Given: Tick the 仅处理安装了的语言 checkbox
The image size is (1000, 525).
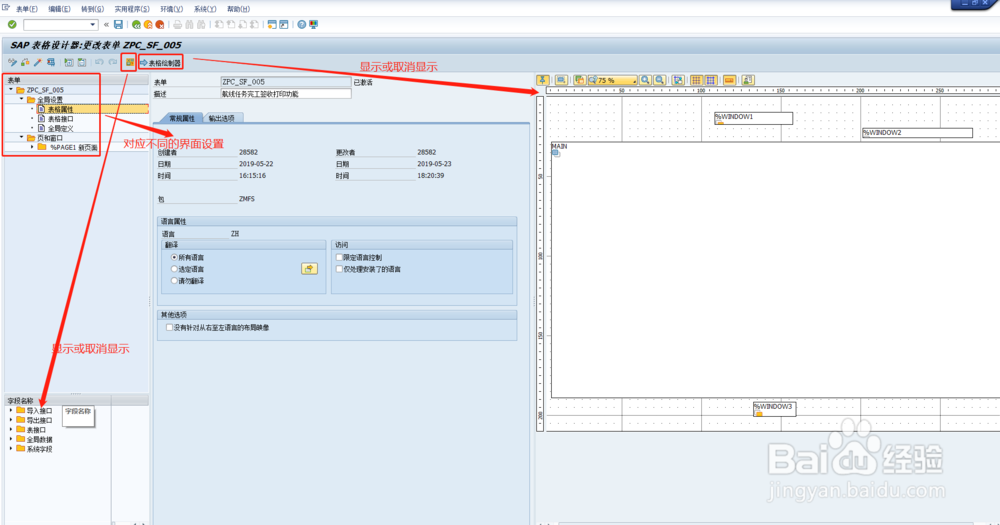Looking at the screenshot, I should [339, 269].
